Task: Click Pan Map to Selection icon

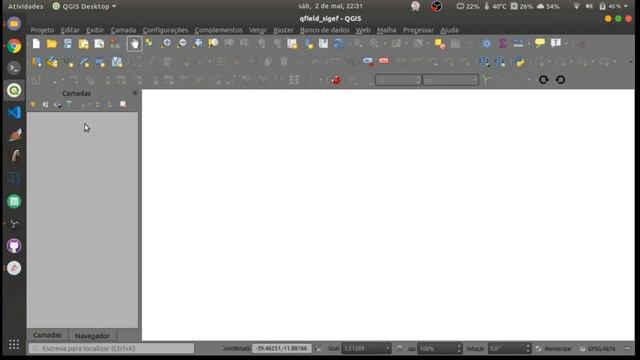Action: (x=149, y=43)
